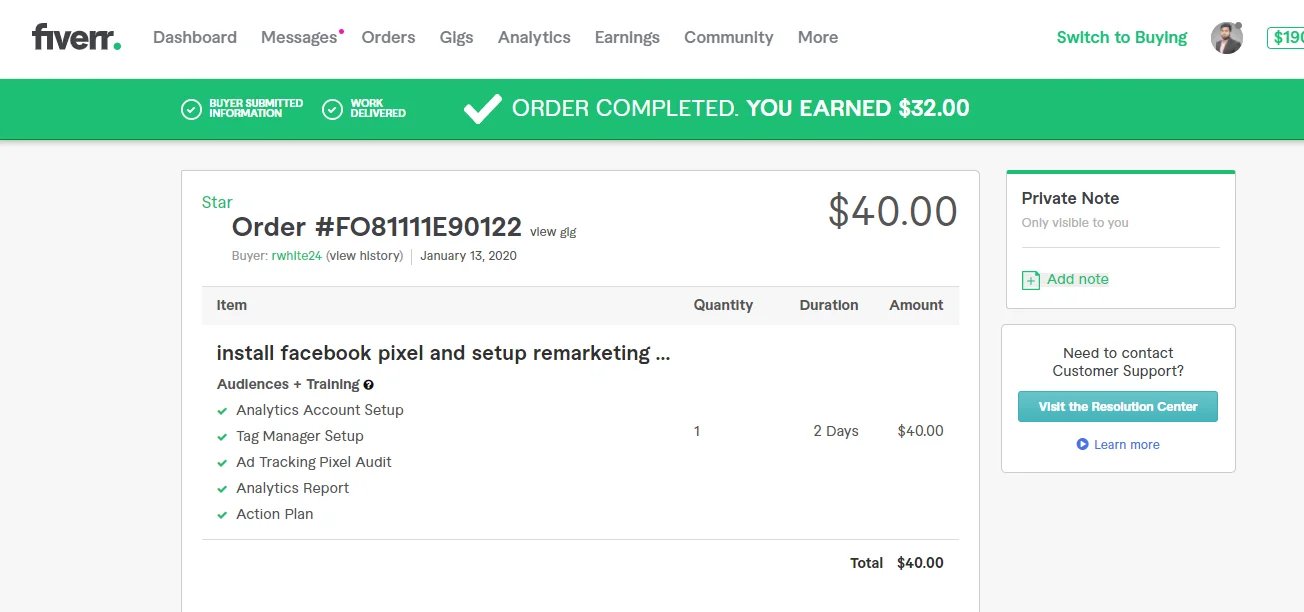Click the Learn more play icon
Image resolution: width=1304 pixels, height=612 pixels.
pyautogui.click(x=1082, y=444)
